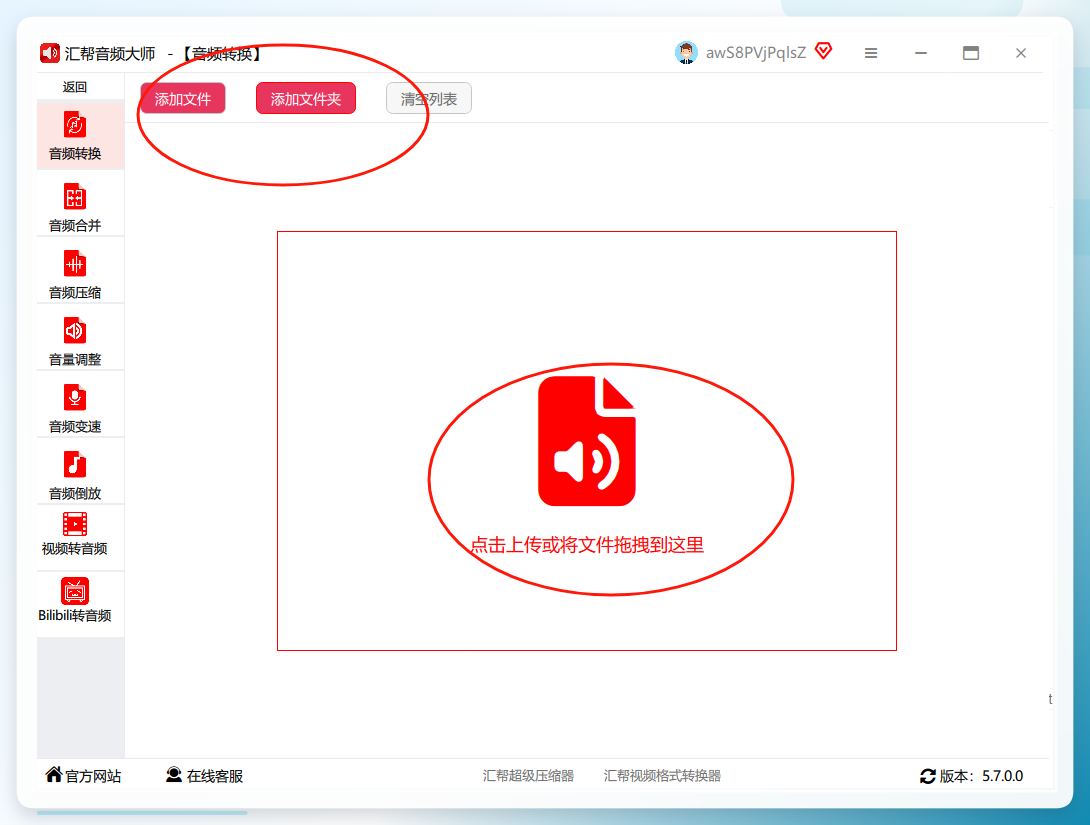Click the 官方网站 label
This screenshot has height=825, width=1090.
(x=93, y=776)
